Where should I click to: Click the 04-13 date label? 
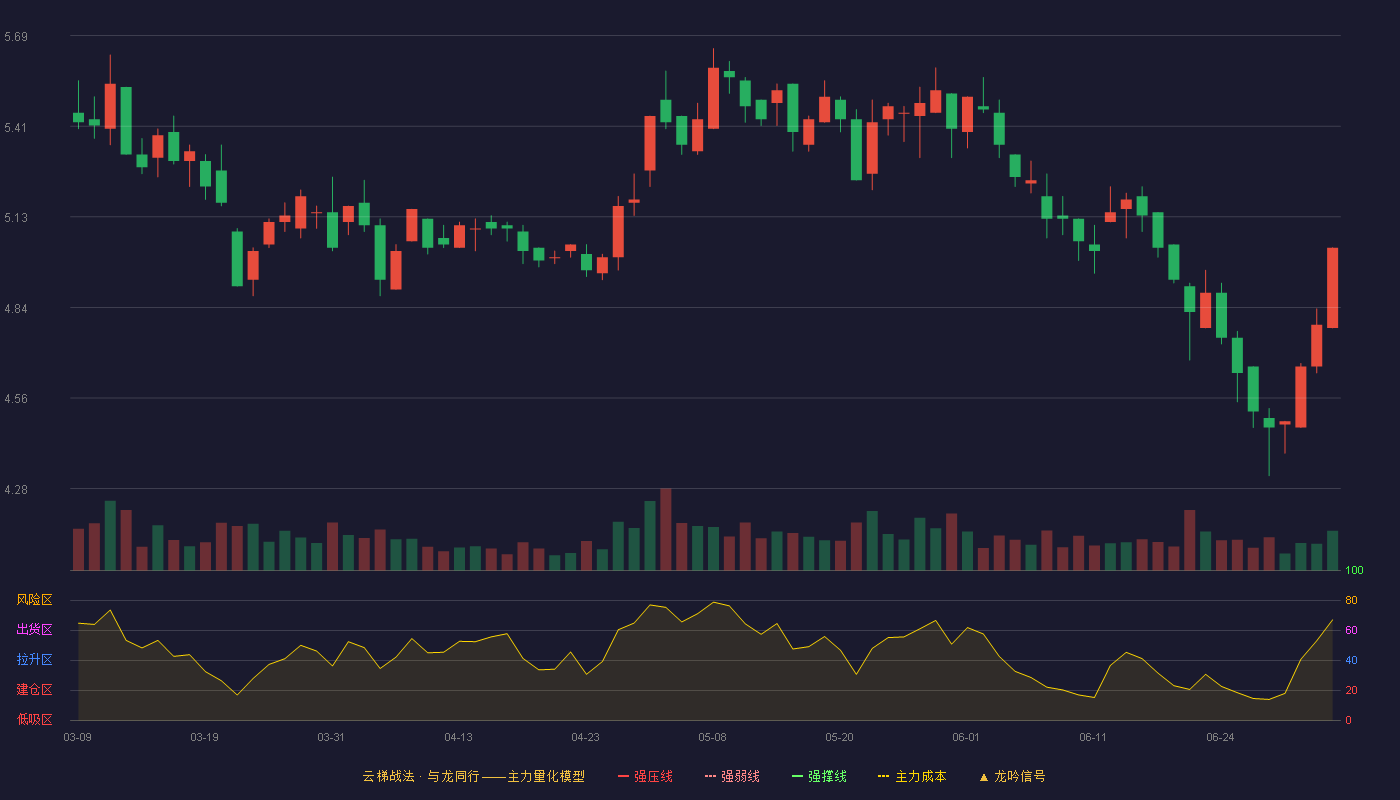tap(458, 737)
